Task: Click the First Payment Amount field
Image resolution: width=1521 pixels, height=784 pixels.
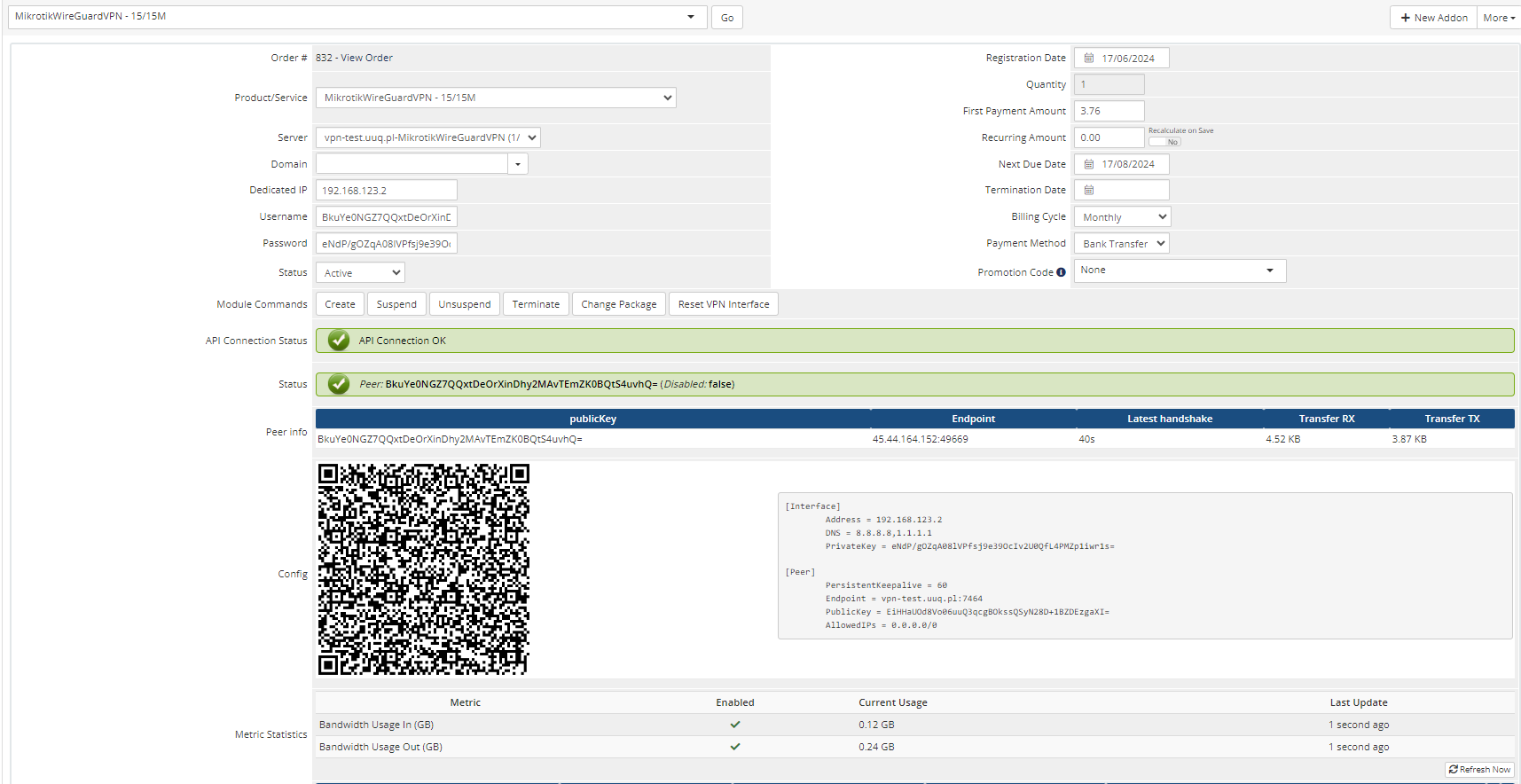Action: tap(1109, 111)
